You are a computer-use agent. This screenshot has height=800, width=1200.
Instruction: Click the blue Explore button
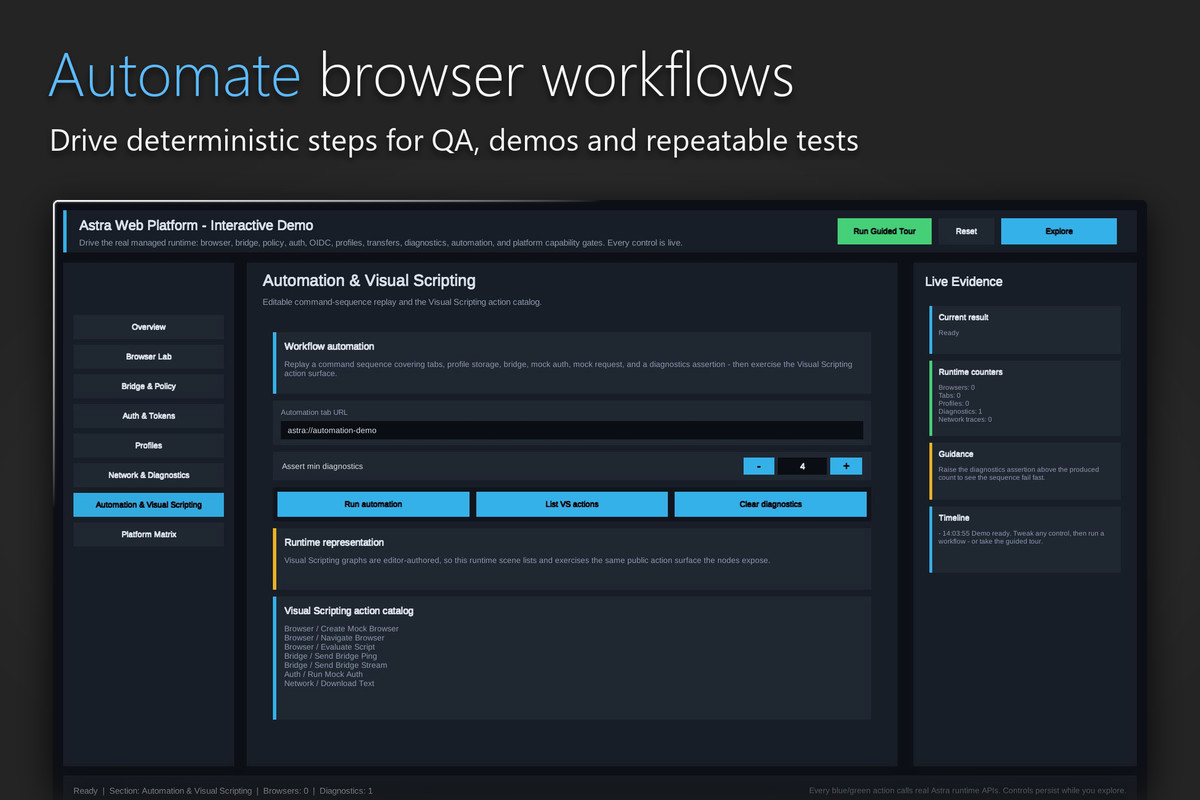pos(1059,231)
